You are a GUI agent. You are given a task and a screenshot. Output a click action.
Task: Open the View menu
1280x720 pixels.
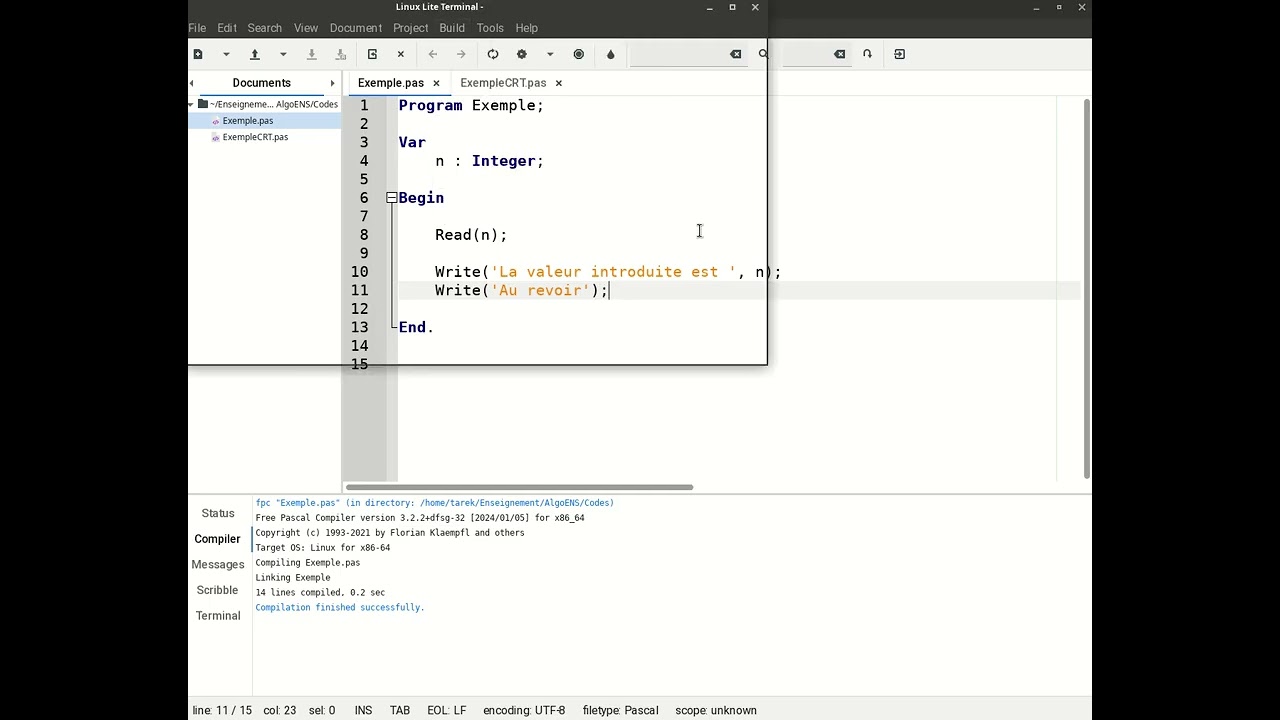[x=306, y=28]
